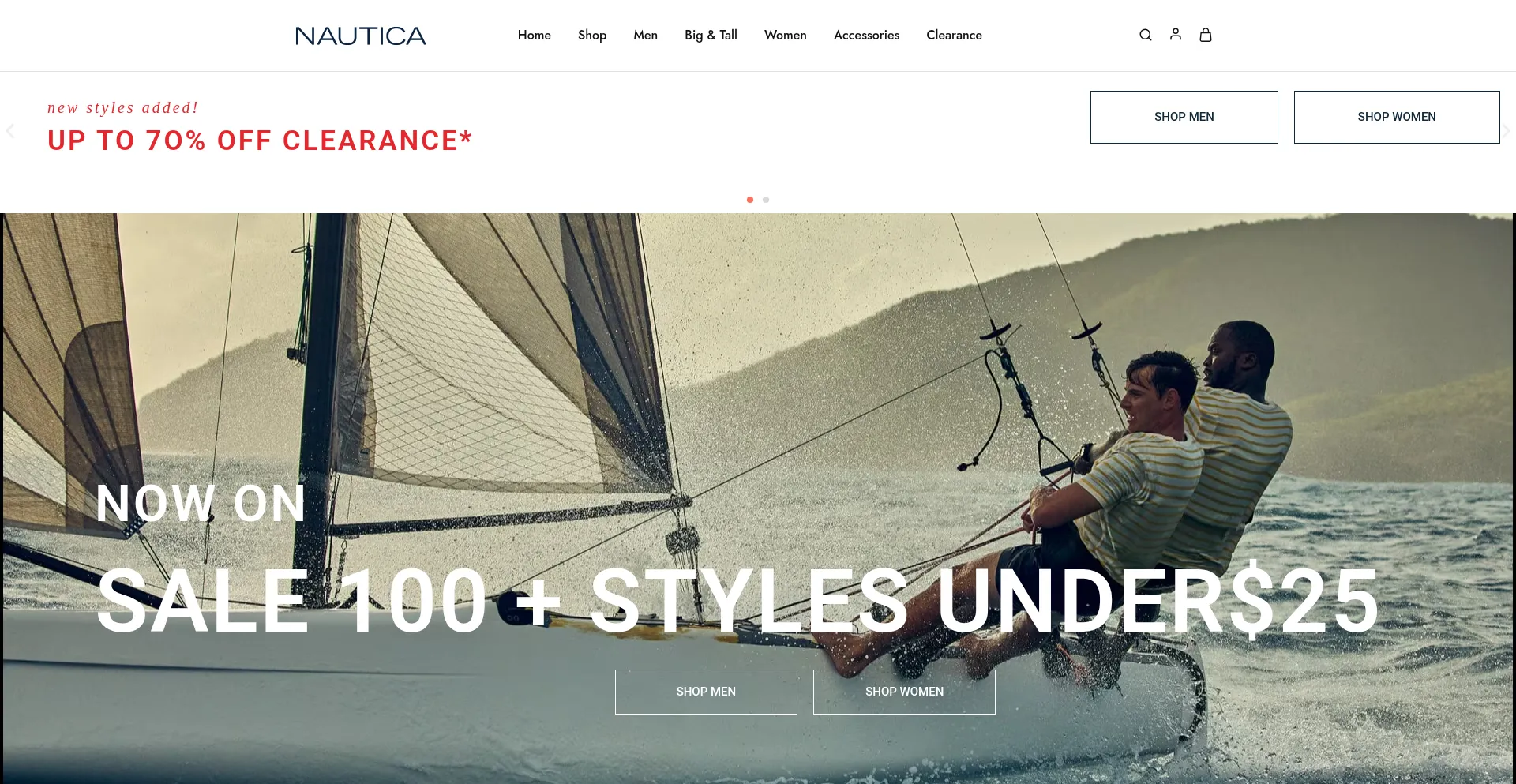The width and height of the screenshot is (1516, 784).
Task: Click SHOP WOMEN on sailing hero image
Action: pyautogui.click(x=904, y=692)
